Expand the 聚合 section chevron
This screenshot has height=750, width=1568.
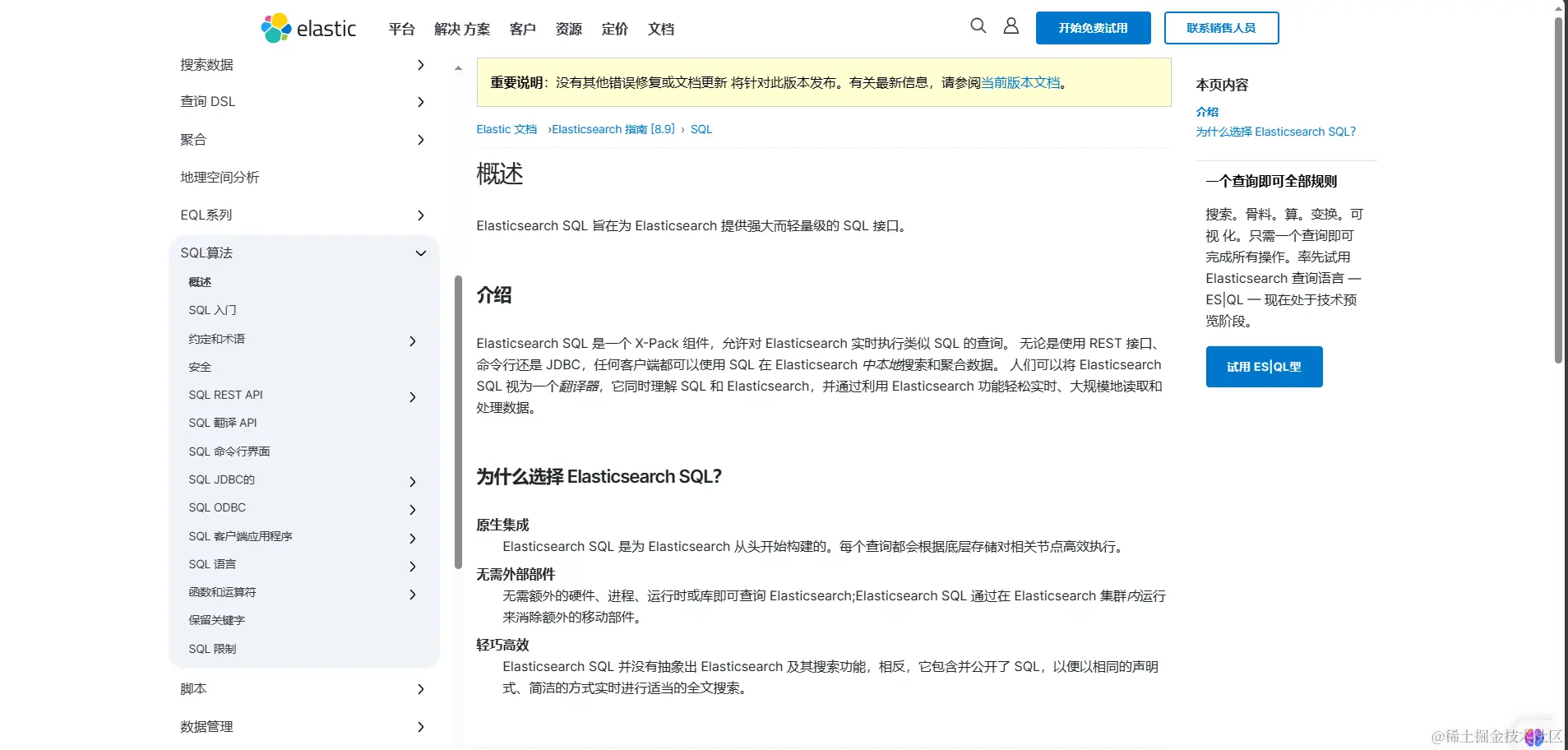(420, 140)
